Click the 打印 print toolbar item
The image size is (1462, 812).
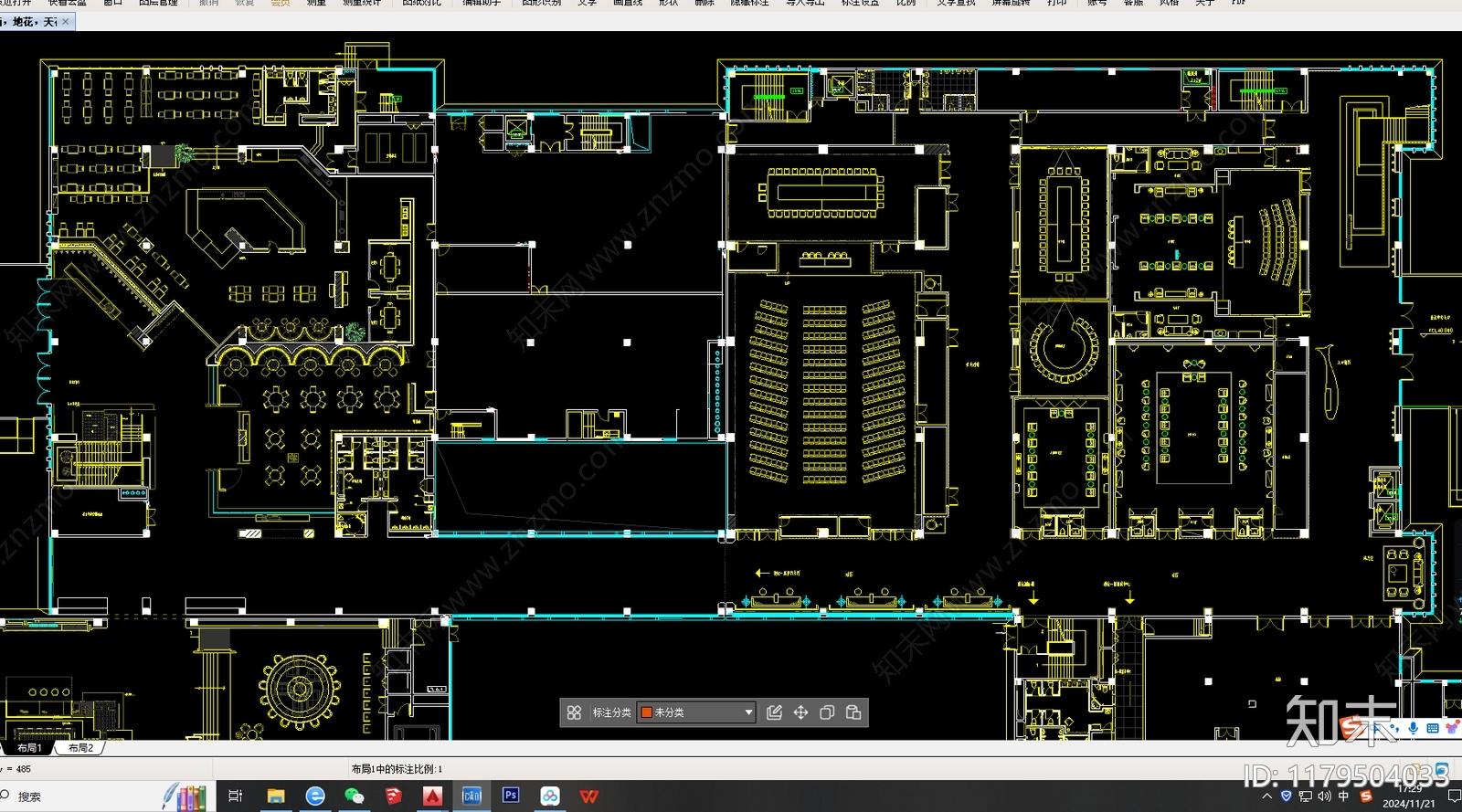[1056, 3]
